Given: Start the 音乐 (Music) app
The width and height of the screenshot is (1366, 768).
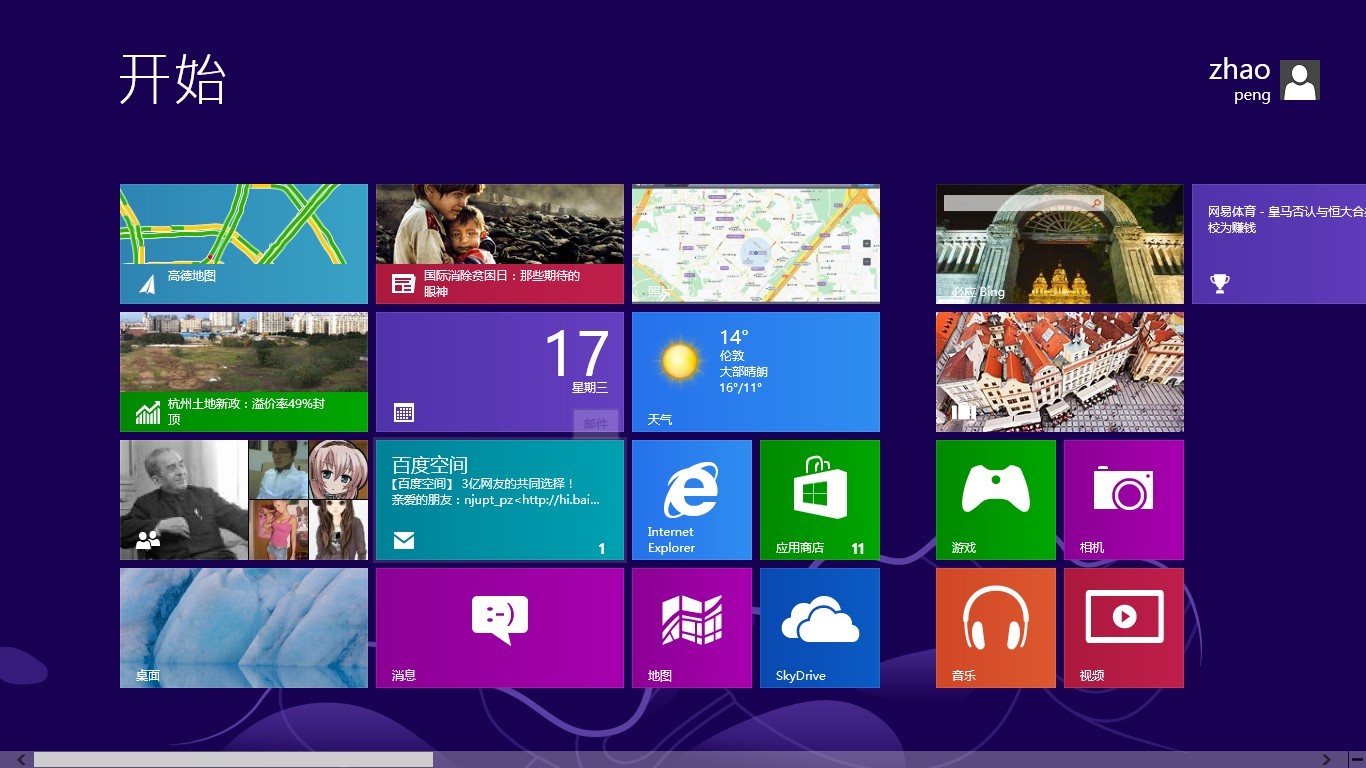Looking at the screenshot, I should coord(995,627).
